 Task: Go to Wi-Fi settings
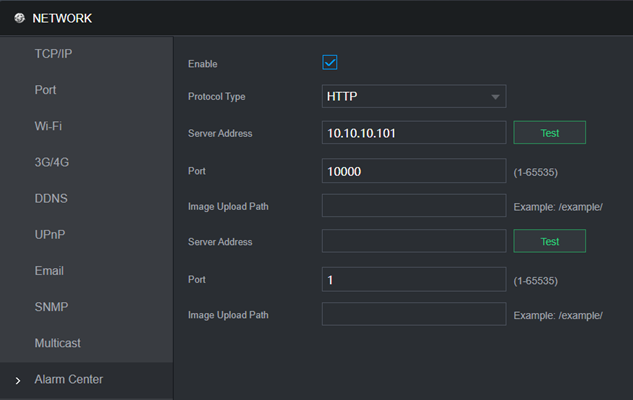(47, 126)
